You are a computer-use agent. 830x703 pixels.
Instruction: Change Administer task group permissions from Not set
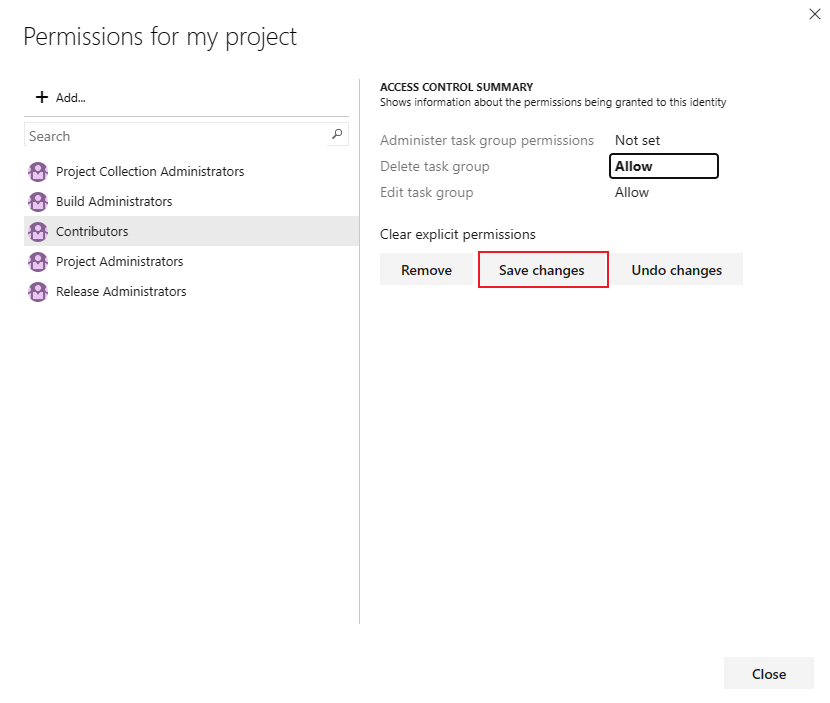[x=638, y=140]
